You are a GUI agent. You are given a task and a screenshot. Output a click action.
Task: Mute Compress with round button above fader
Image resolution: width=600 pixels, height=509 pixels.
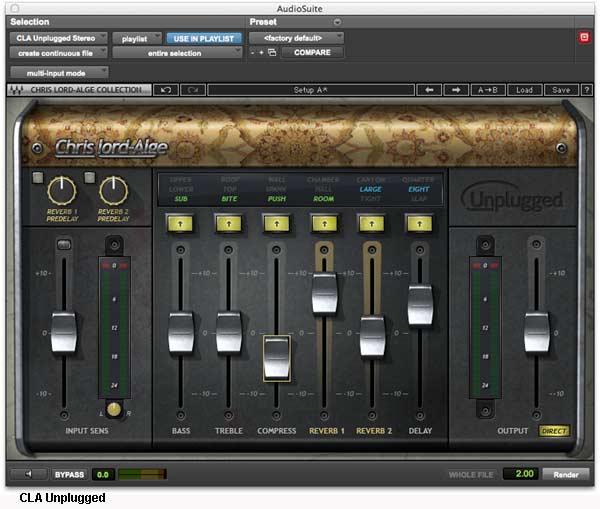coord(276,250)
